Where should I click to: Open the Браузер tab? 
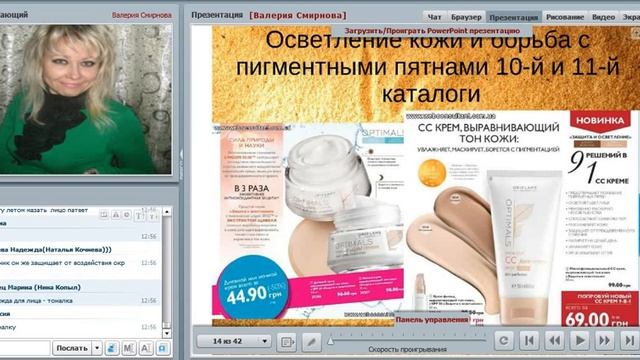(x=466, y=17)
